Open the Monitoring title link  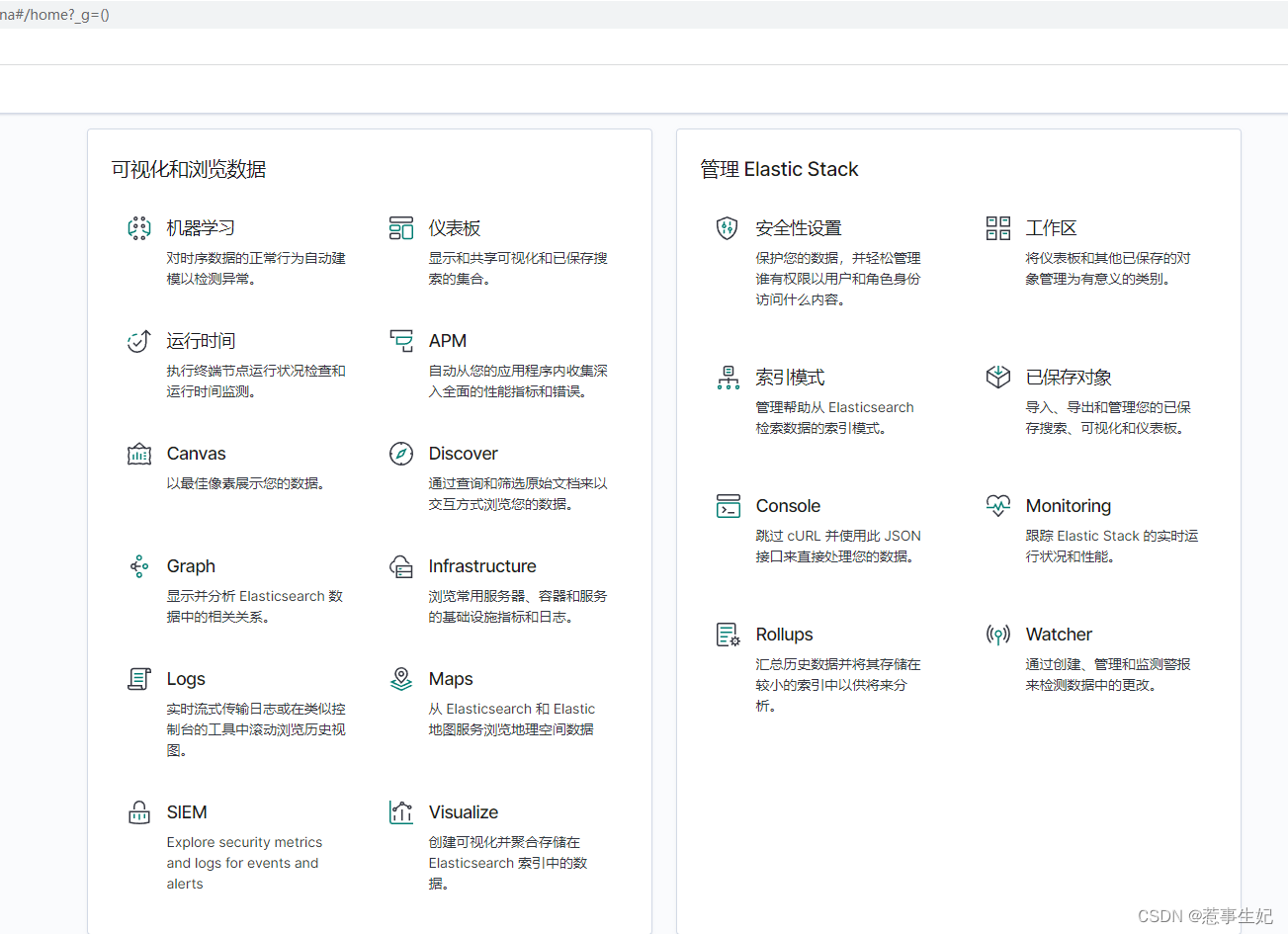click(1069, 506)
